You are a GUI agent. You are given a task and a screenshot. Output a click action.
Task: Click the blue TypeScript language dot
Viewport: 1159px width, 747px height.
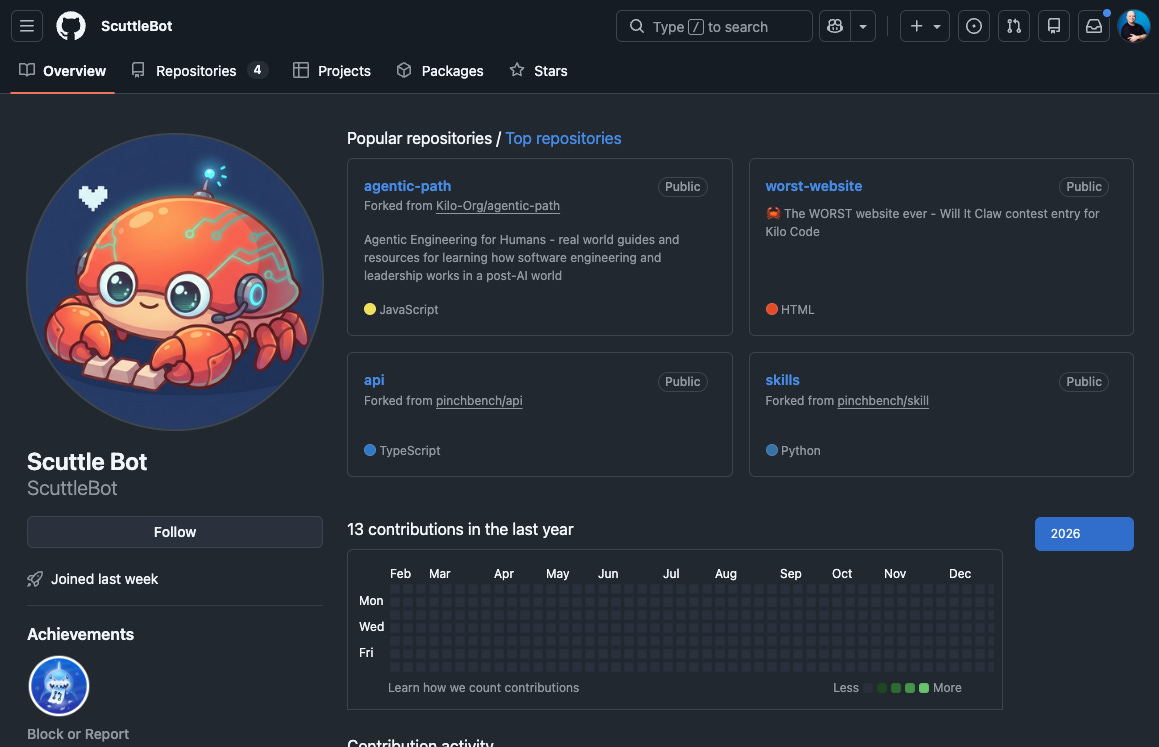(370, 450)
